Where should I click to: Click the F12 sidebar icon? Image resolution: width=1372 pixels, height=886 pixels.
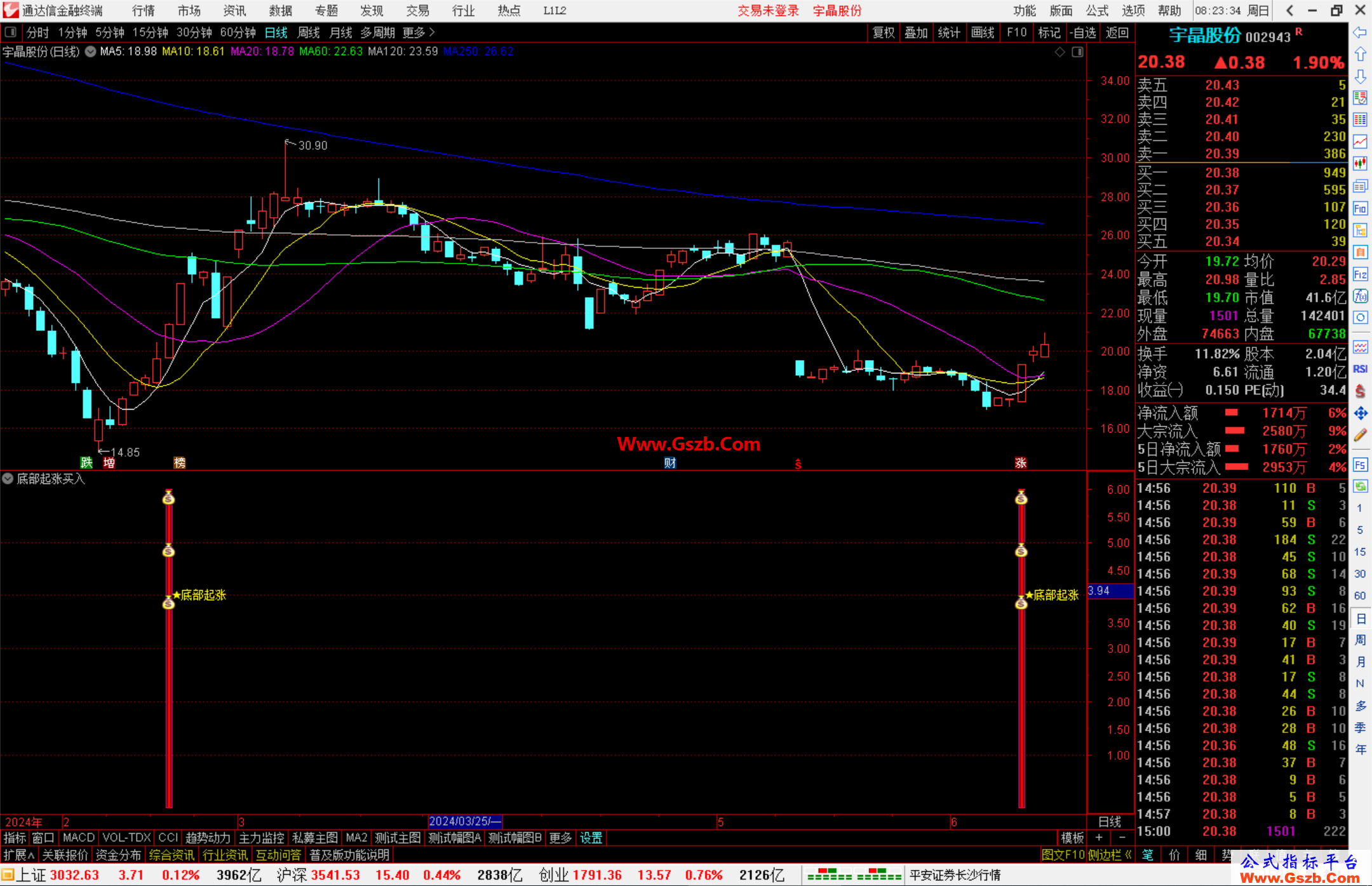(x=1360, y=274)
